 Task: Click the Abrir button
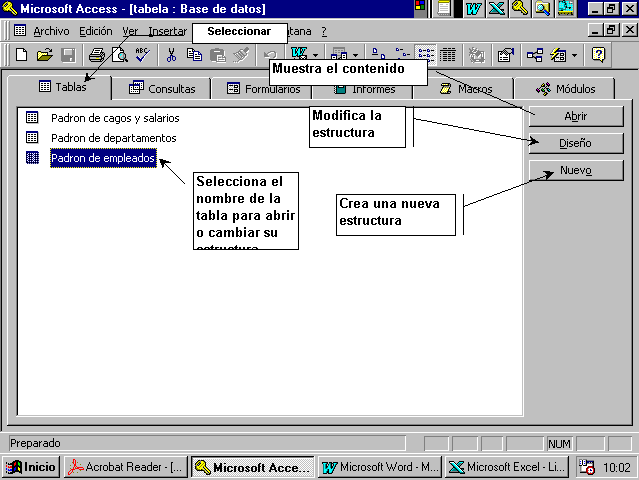tap(576, 116)
